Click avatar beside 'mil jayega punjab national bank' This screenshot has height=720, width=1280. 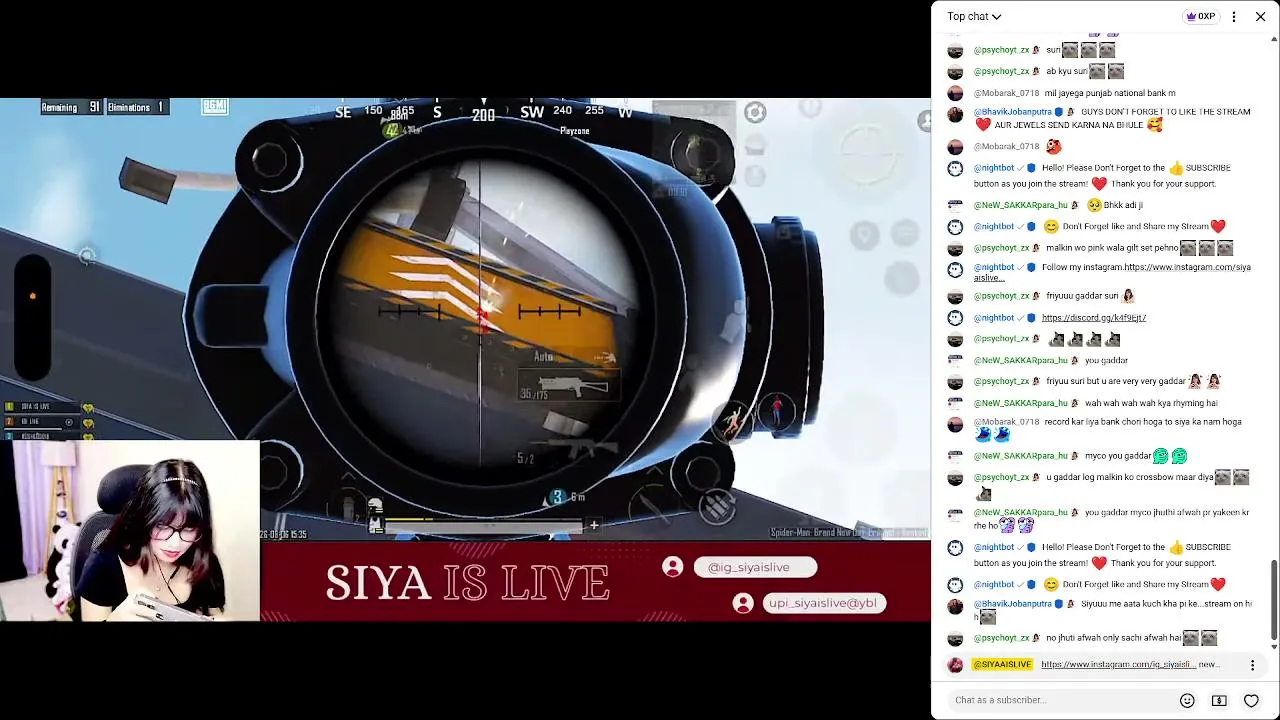pyautogui.click(x=955, y=93)
